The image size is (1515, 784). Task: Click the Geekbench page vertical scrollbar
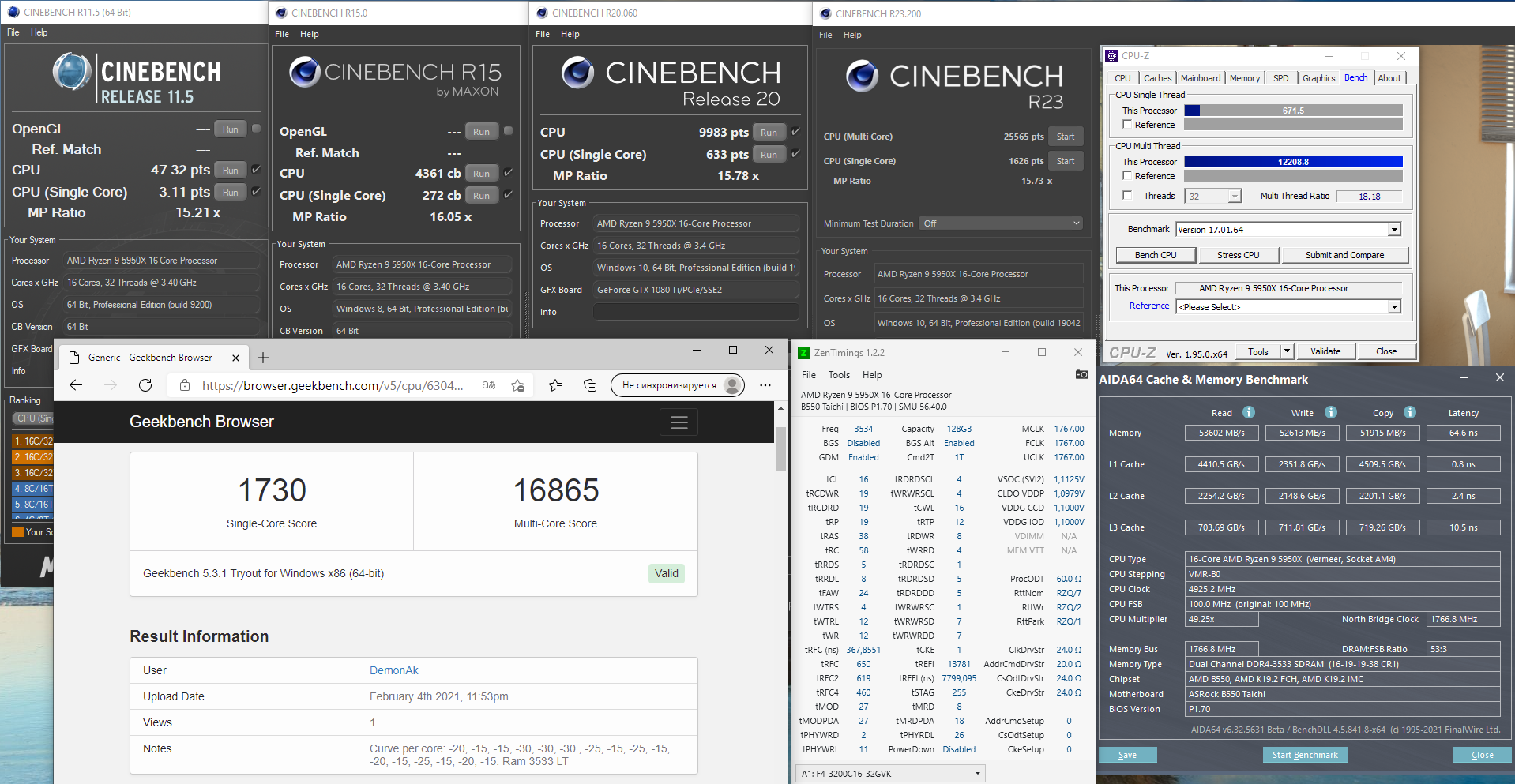780,448
